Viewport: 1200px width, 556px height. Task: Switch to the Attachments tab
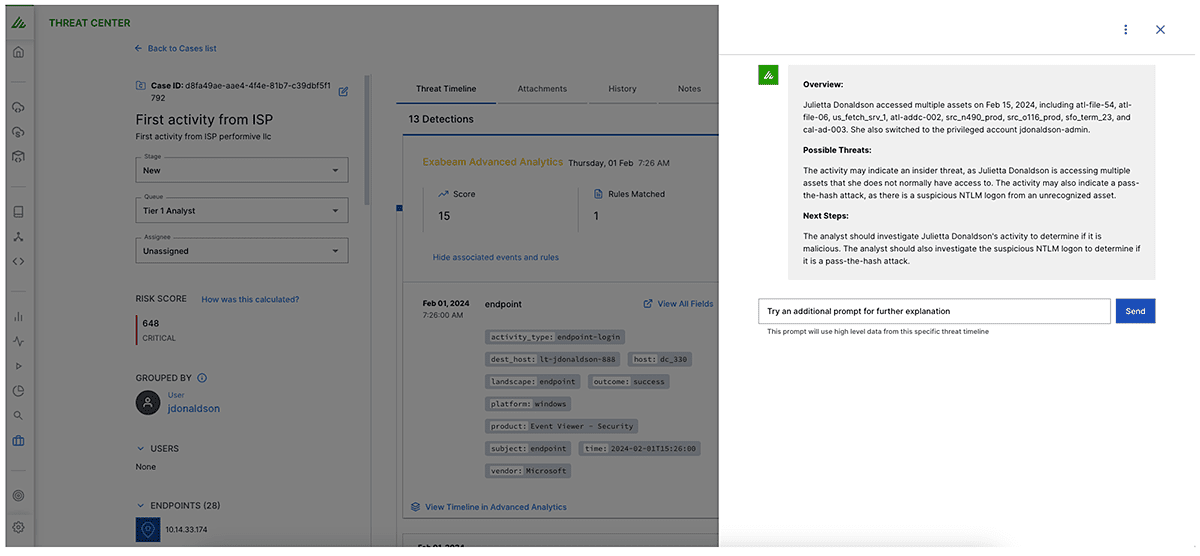click(542, 89)
